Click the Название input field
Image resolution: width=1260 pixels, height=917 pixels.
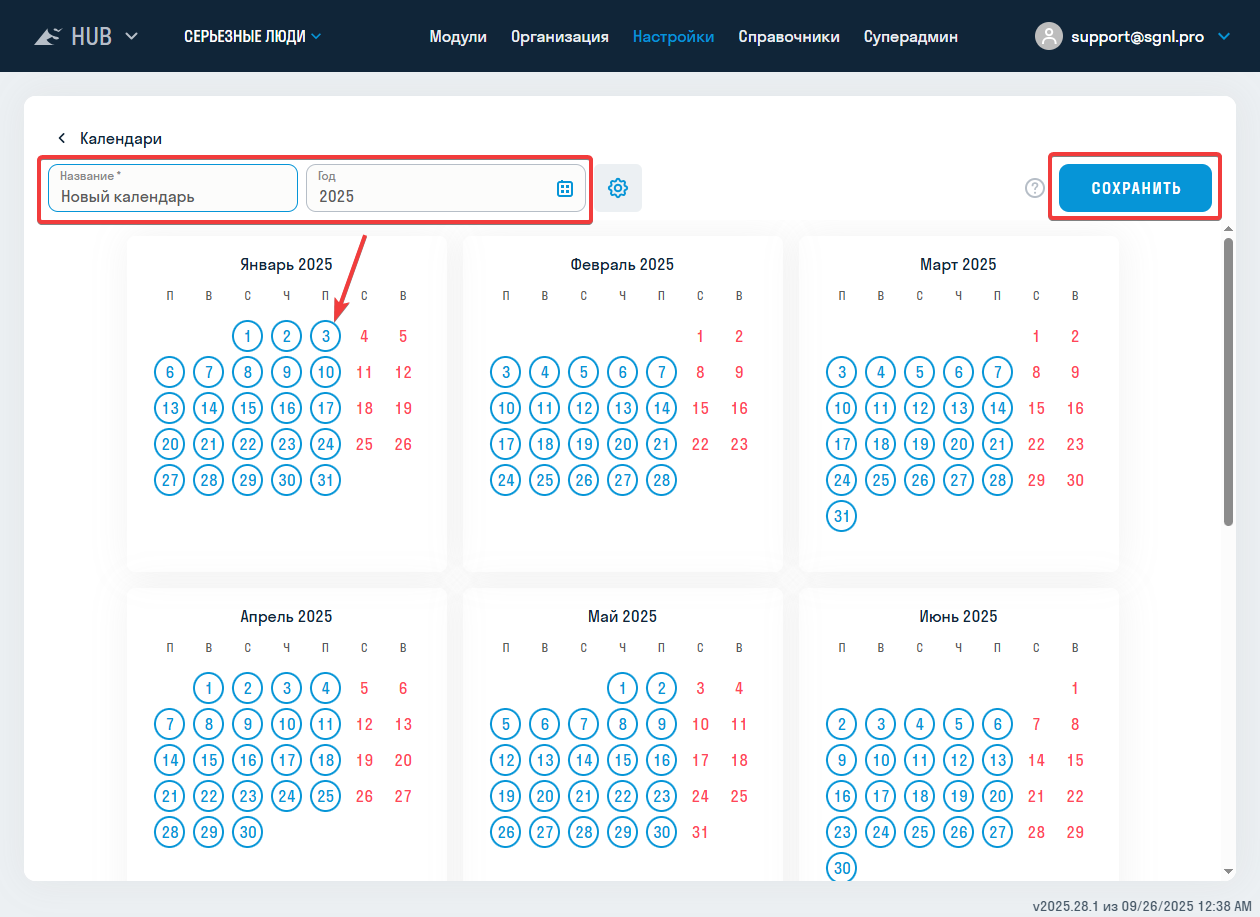173,196
